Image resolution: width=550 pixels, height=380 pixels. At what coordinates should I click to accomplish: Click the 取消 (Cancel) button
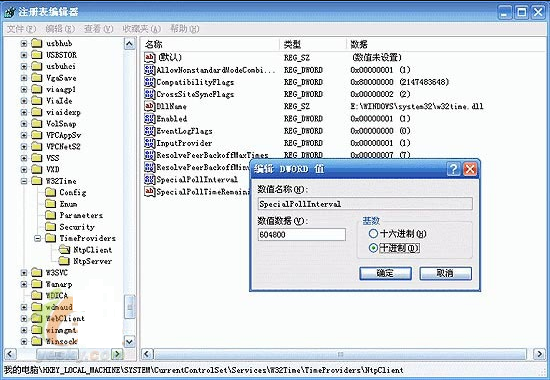[445, 273]
